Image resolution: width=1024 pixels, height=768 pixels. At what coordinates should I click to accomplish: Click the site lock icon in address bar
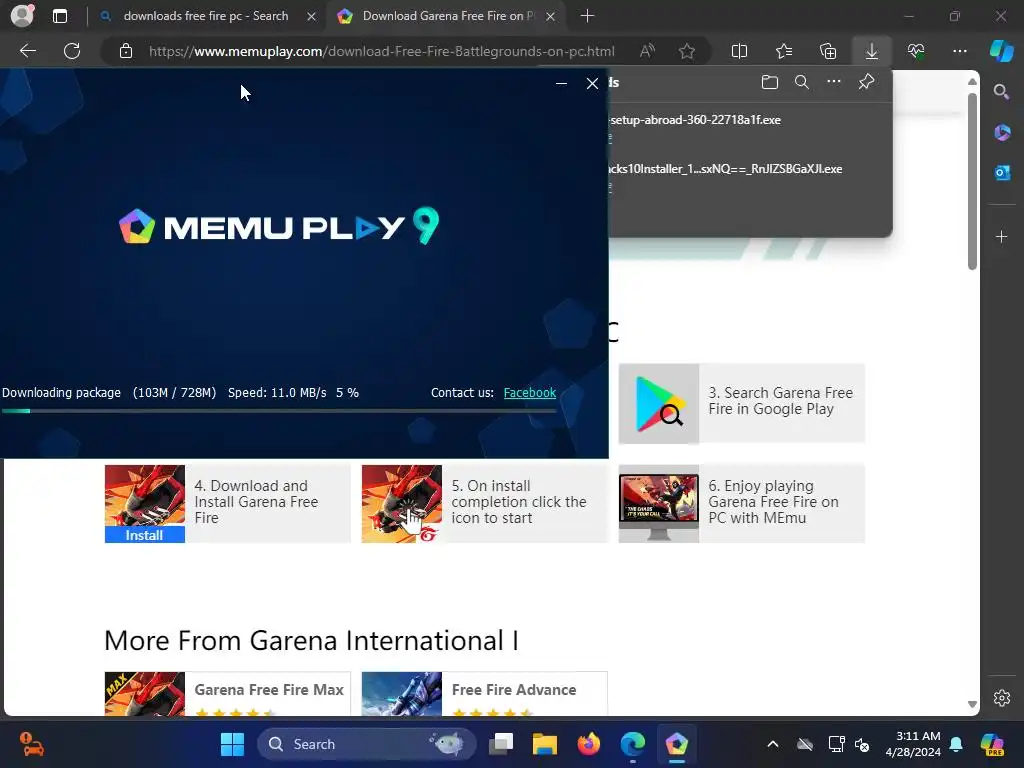point(125,51)
